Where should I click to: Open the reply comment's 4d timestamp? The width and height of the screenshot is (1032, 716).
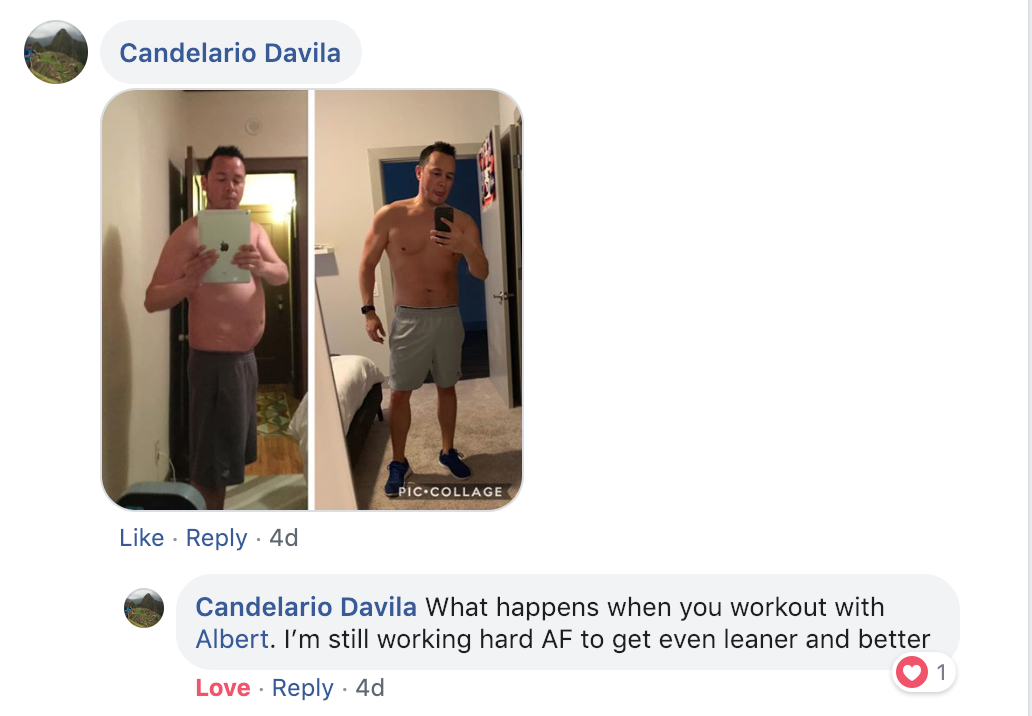pyautogui.click(x=370, y=688)
